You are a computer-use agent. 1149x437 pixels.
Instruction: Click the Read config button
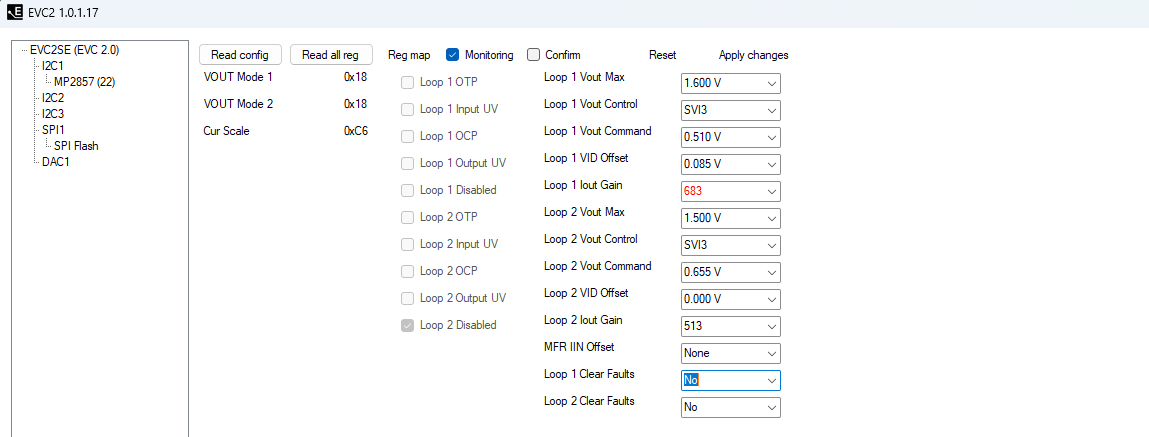coord(240,55)
